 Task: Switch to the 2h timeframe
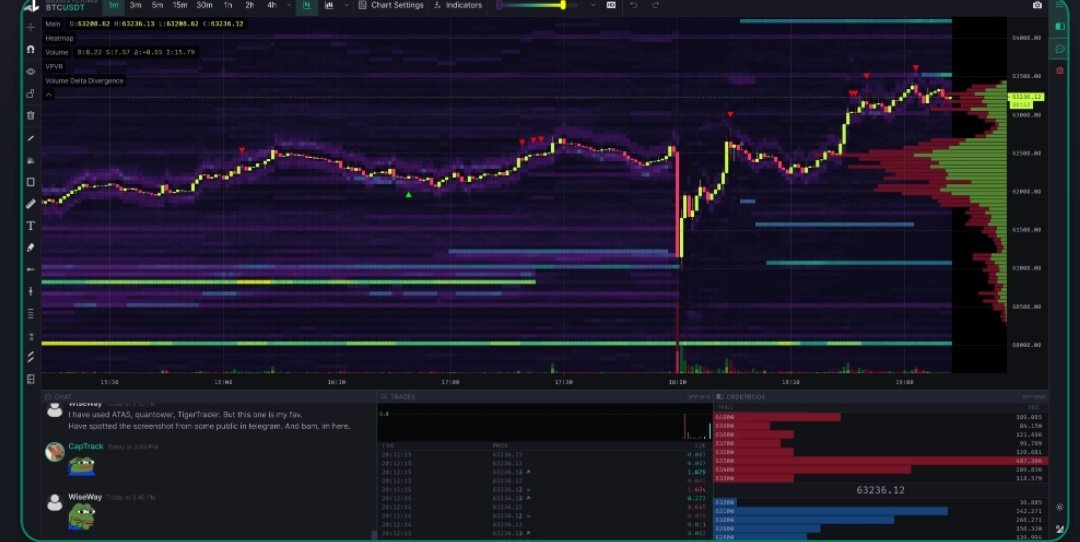pyautogui.click(x=249, y=6)
